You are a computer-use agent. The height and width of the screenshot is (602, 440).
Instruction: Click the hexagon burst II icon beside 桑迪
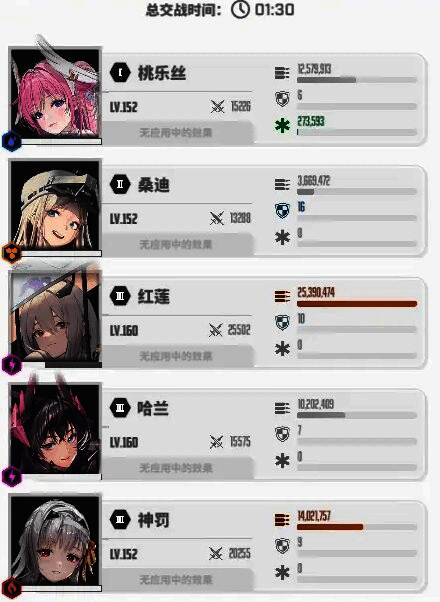tap(120, 184)
